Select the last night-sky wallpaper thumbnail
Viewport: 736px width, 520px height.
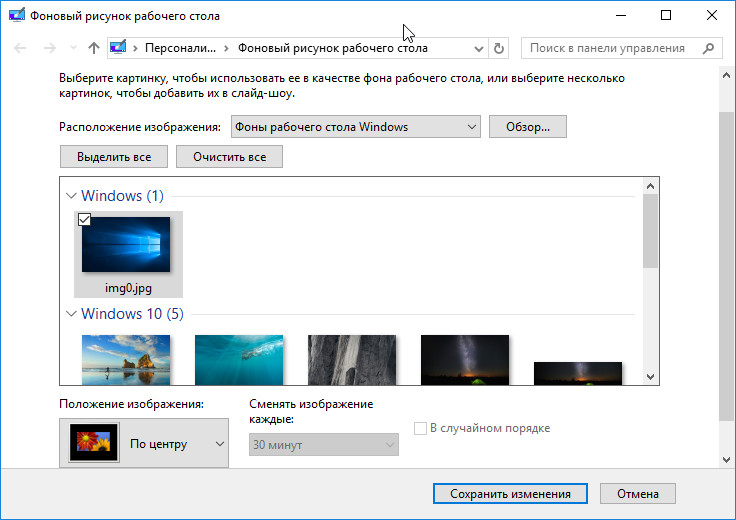578,374
